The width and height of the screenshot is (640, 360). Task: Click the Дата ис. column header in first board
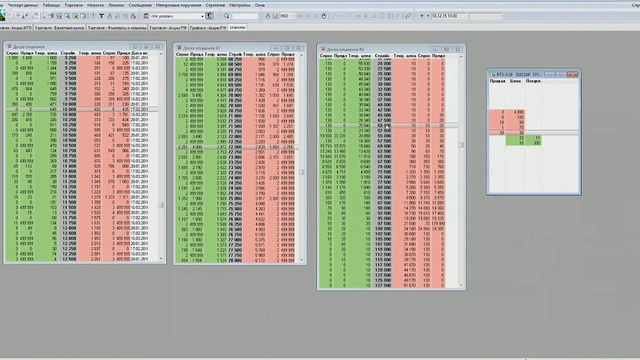140,53
